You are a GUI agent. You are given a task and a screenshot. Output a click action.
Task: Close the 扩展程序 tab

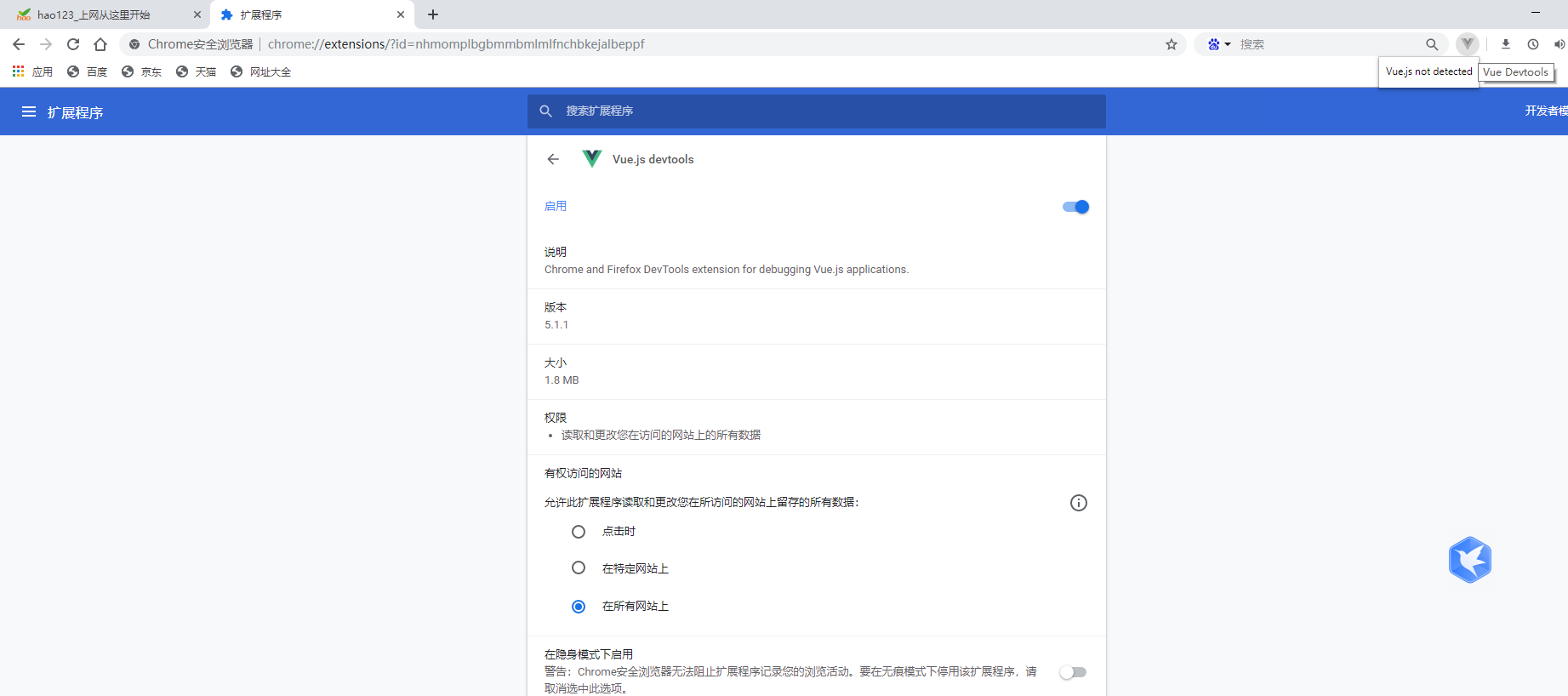tap(401, 14)
